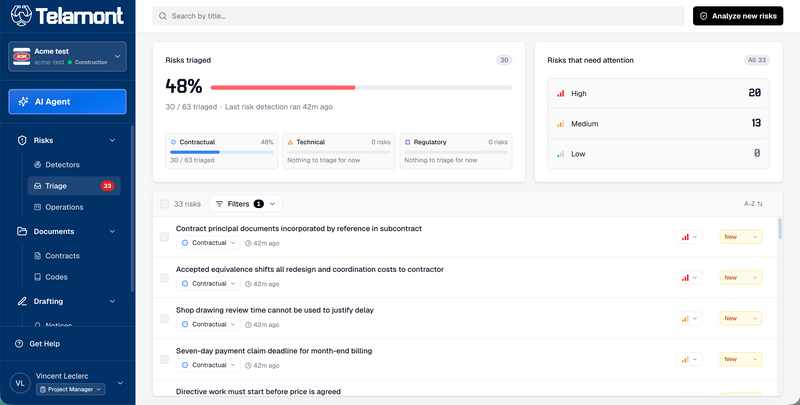
Task: Click the red 33 badge on Triage
Action: pyautogui.click(x=107, y=186)
